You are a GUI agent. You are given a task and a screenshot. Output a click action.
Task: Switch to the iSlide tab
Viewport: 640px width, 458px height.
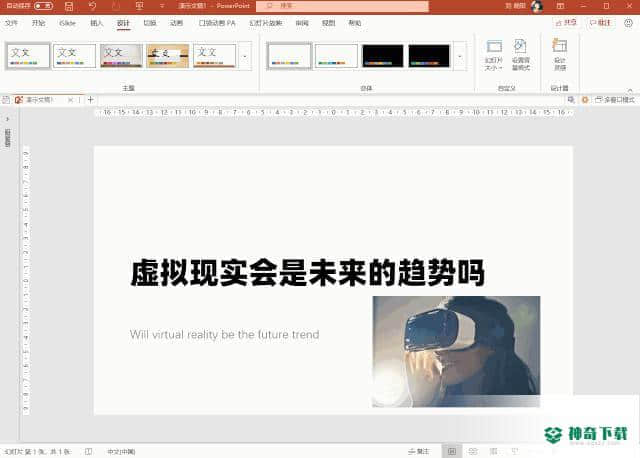pyautogui.click(x=67, y=23)
